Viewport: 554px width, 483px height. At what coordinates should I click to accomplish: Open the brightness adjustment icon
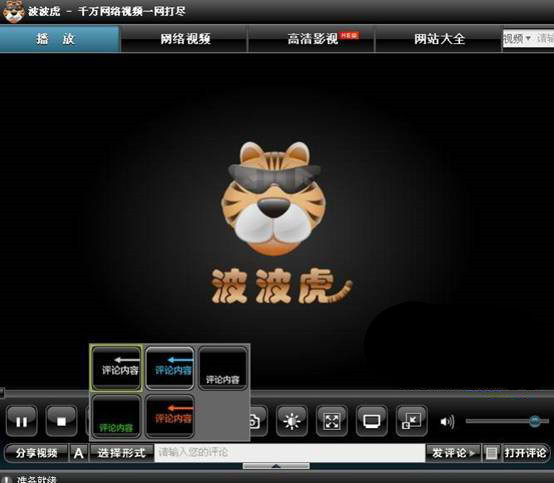tap(291, 421)
